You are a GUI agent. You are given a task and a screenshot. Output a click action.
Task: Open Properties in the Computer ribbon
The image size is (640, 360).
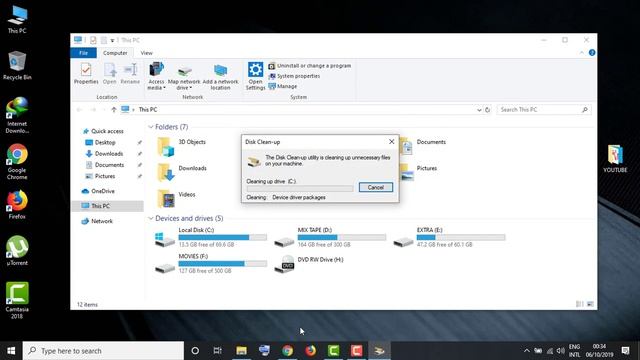pyautogui.click(x=86, y=73)
